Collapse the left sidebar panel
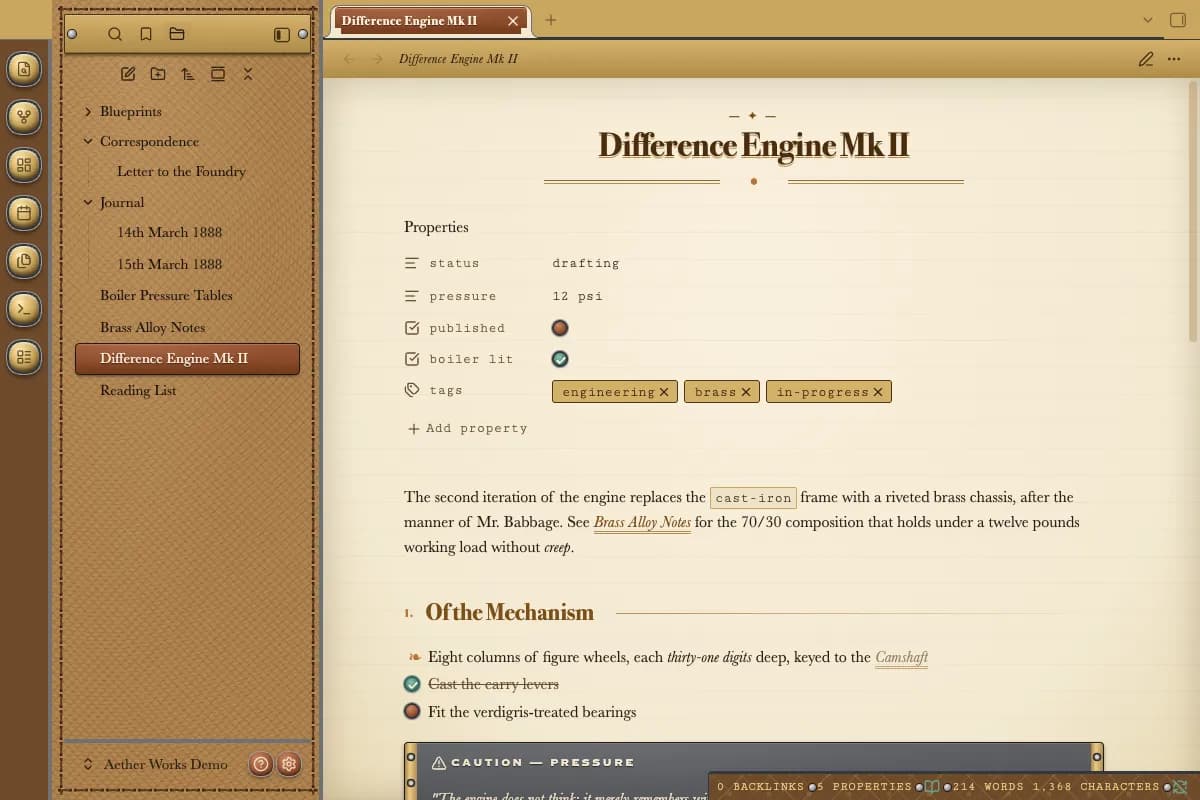Image resolution: width=1200 pixels, height=800 pixels. (282, 34)
